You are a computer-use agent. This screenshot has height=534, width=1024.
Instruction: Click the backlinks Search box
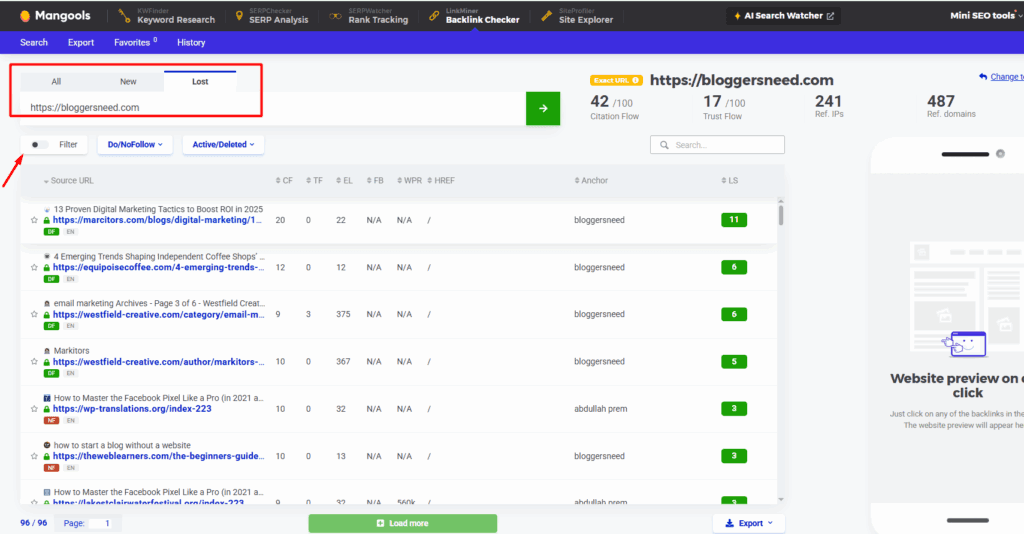(717, 145)
